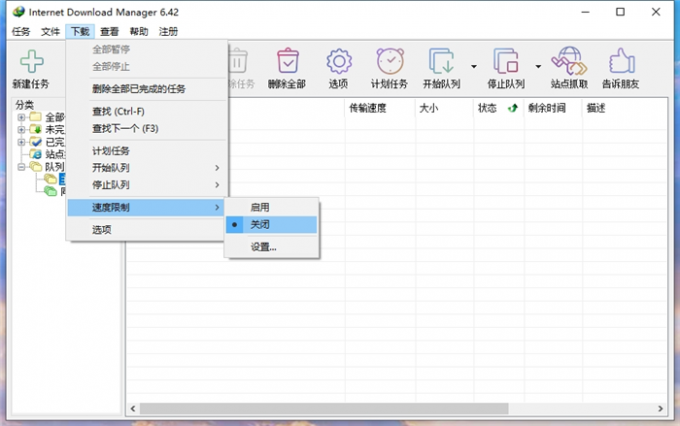The image size is (680, 426).
Task: Select 启用 to enable speed limit
Action: tap(260, 207)
